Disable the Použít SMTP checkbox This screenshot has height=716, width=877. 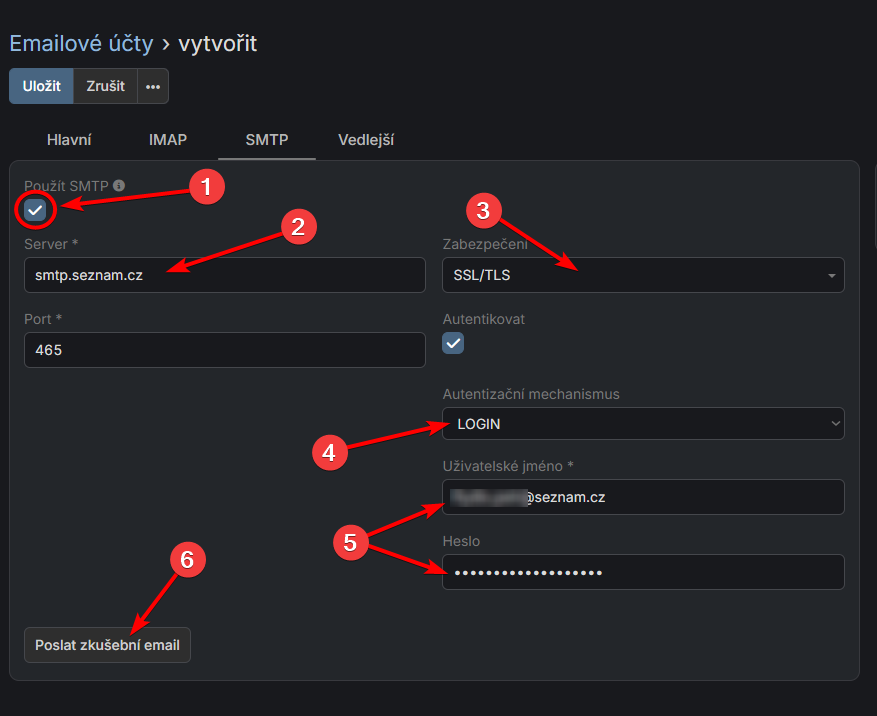click(x=35, y=210)
